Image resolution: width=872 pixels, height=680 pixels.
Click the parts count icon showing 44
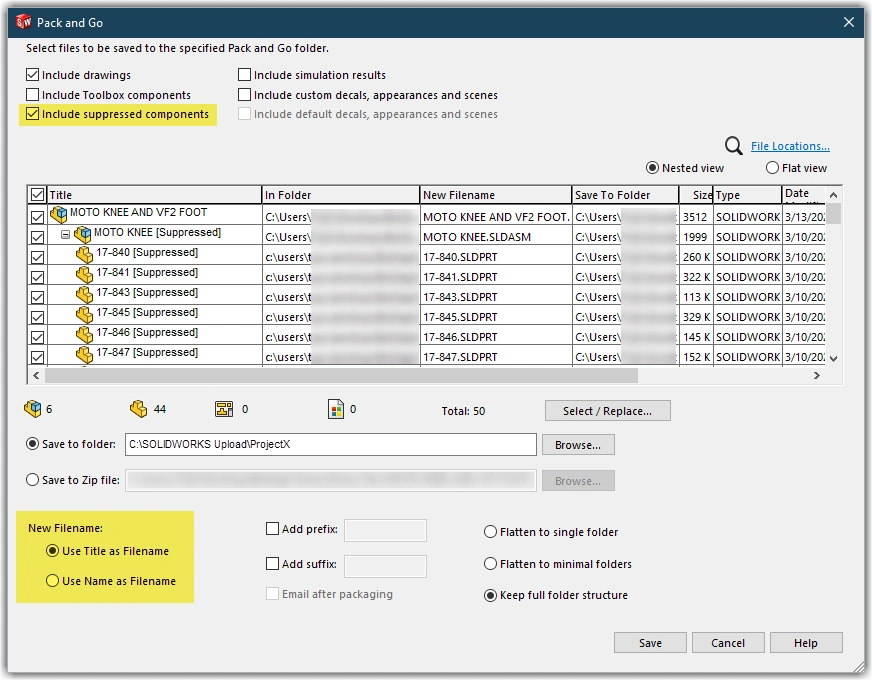[x=138, y=409]
